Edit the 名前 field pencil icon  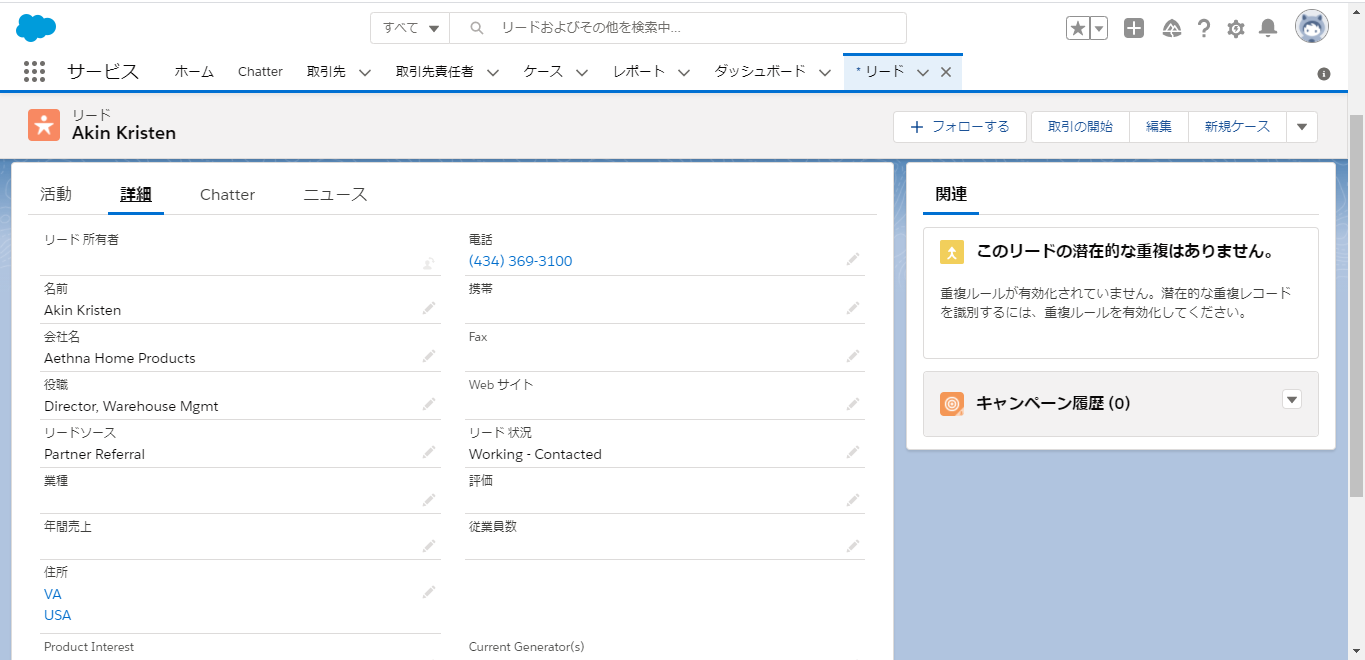[428, 309]
